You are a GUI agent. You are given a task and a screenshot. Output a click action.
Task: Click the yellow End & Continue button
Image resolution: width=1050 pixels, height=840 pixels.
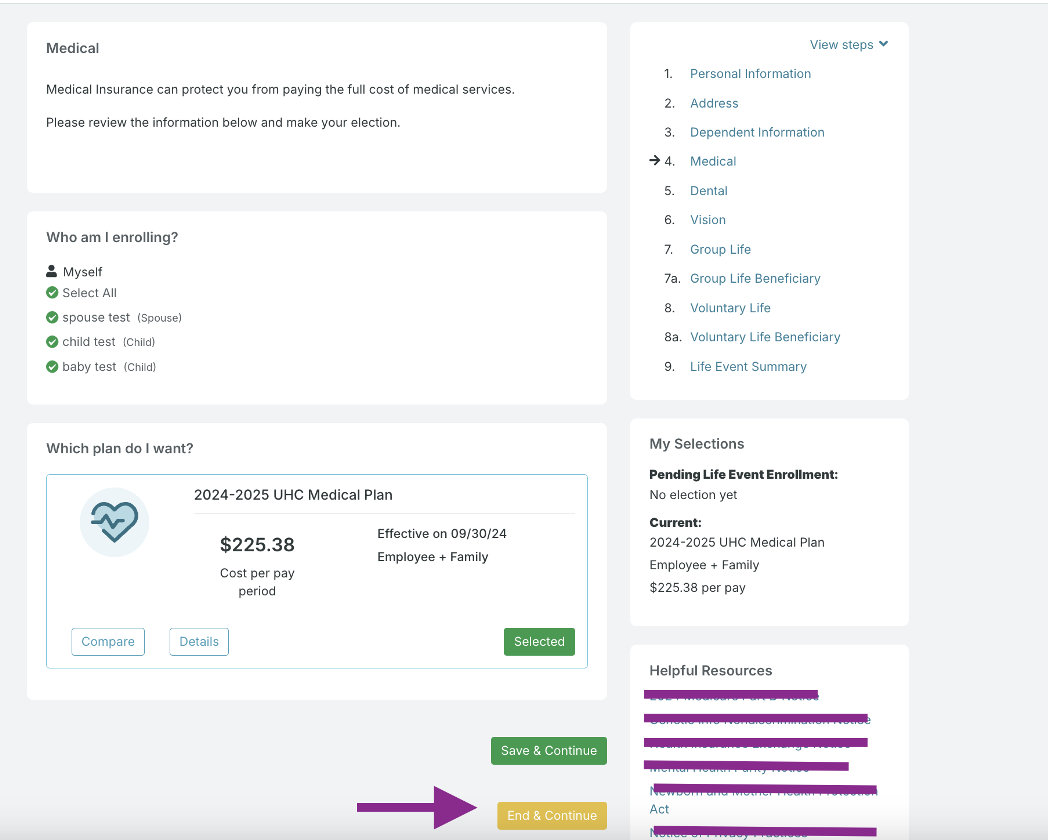(551, 816)
